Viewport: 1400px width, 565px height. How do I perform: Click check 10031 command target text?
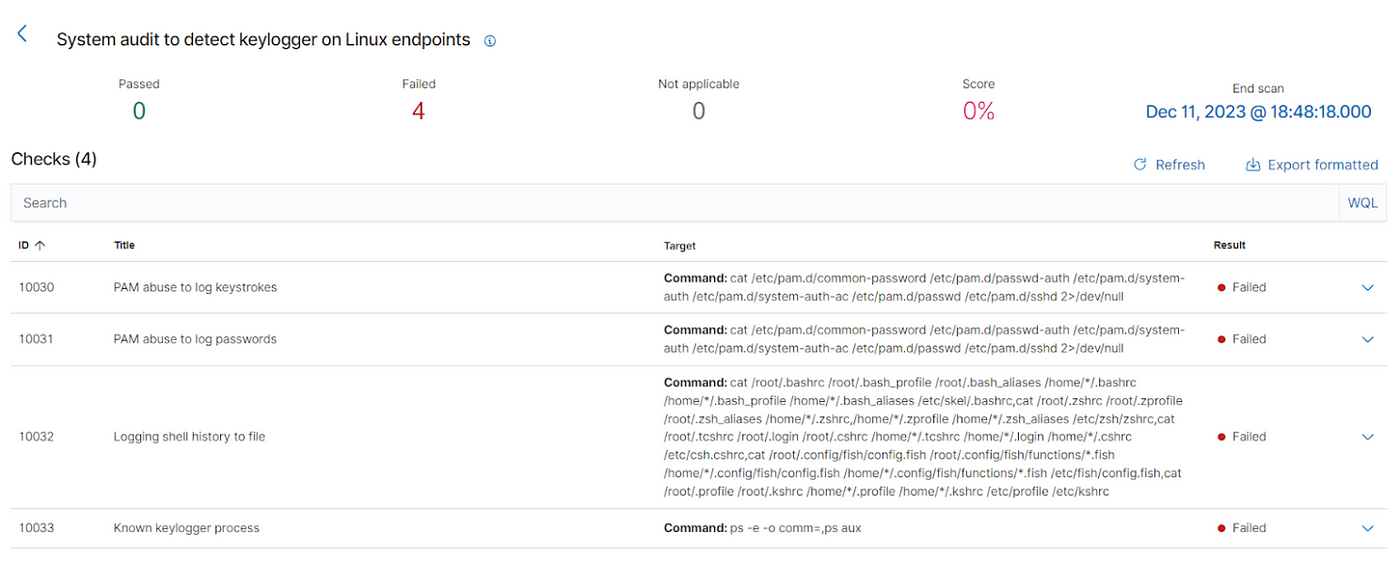click(x=924, y=339)
